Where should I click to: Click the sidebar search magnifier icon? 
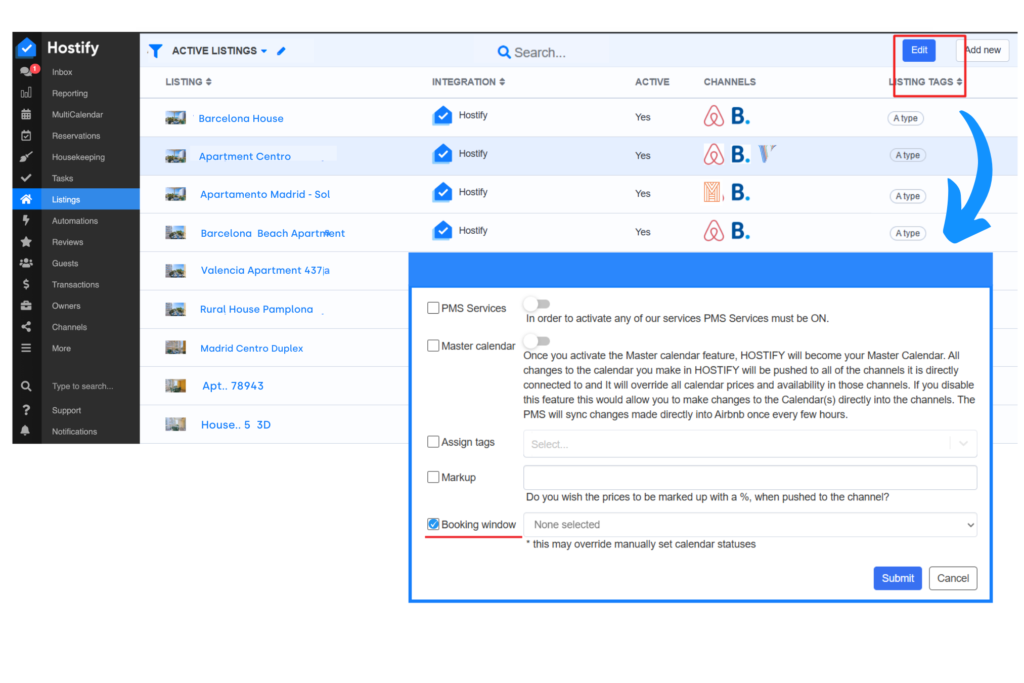point(26,386)
